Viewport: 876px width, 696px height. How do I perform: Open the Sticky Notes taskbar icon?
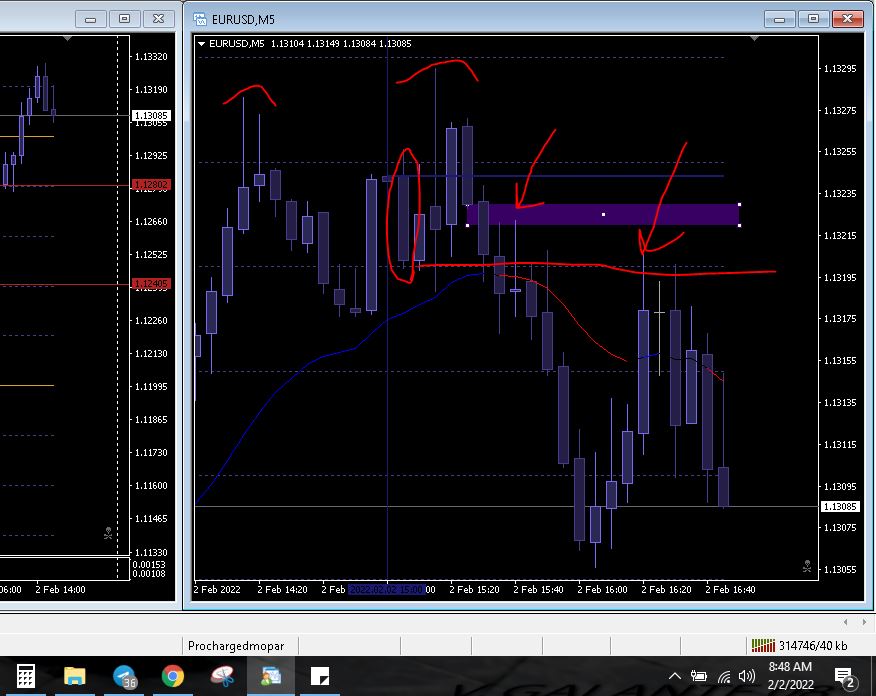[320, 676]
